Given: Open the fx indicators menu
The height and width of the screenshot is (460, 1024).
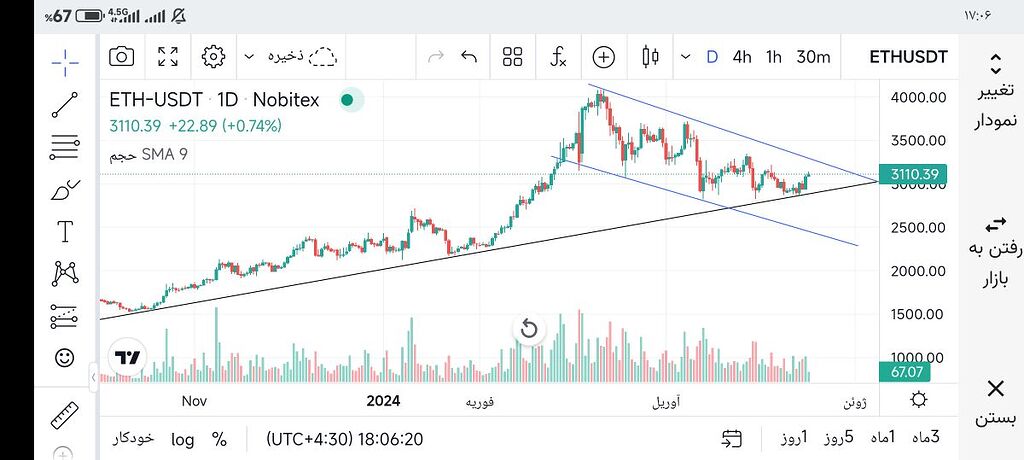Looking at the screenshot, I should coord(559,56).
